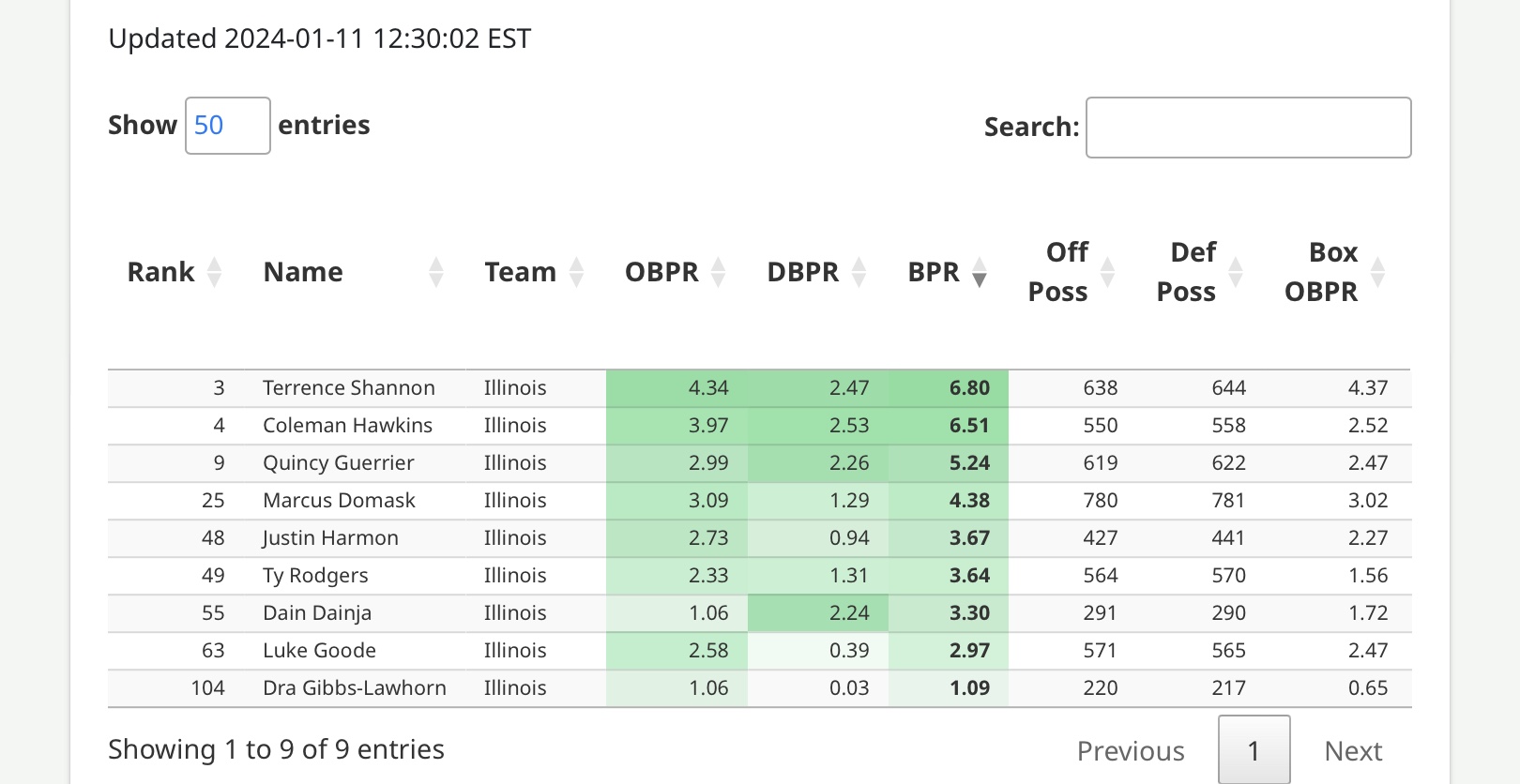The image size is (1520, 784).
Task: Click the Box OBPR column header
Action: 1321,272
